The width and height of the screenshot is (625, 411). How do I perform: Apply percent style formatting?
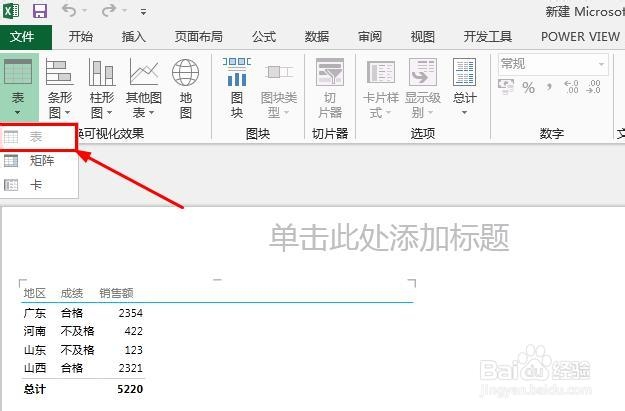point(529,87)
